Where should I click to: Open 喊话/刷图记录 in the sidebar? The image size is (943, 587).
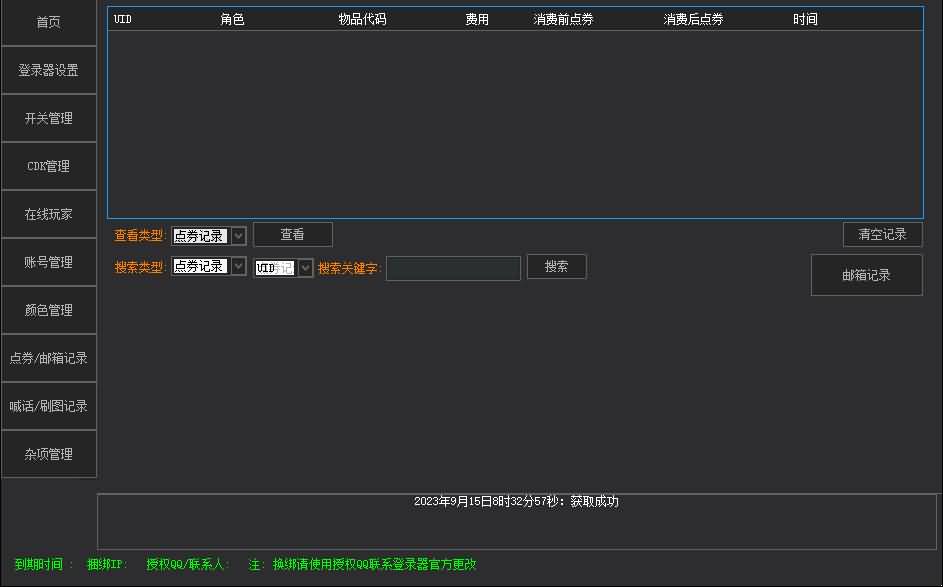pos(47,405)
